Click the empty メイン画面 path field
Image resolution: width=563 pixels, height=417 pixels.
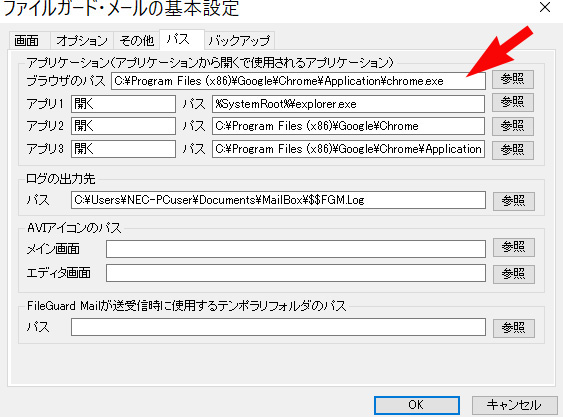pos(296,249)
